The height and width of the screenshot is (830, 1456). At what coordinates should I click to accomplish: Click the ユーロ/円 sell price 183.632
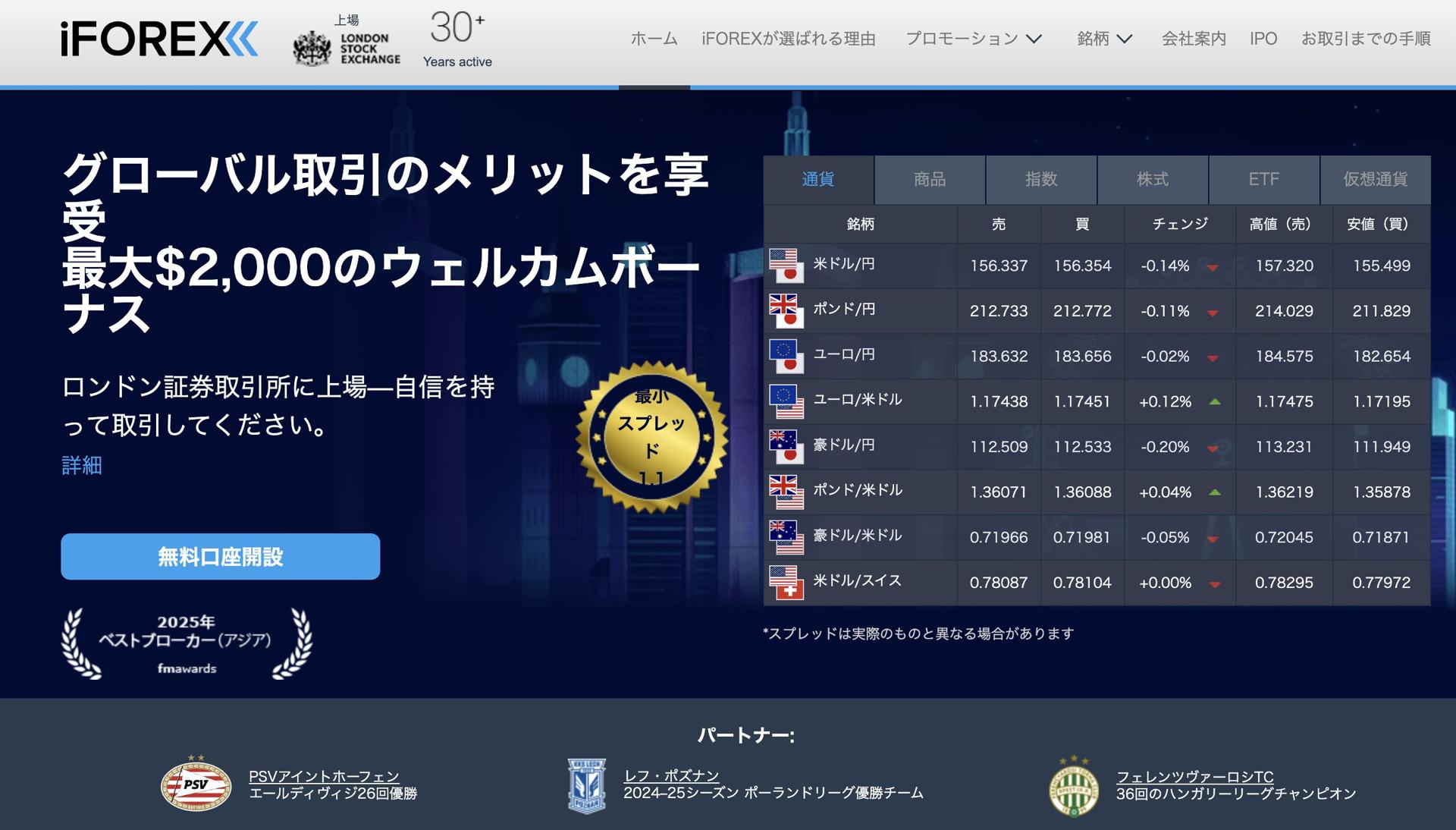[999, 357]
